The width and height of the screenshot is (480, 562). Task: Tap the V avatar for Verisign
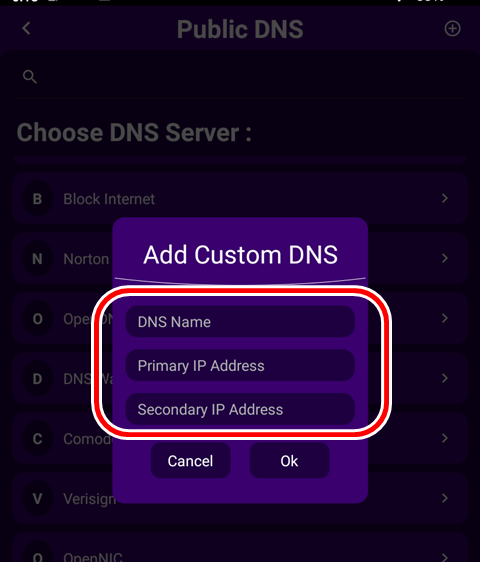pos(37,499)
